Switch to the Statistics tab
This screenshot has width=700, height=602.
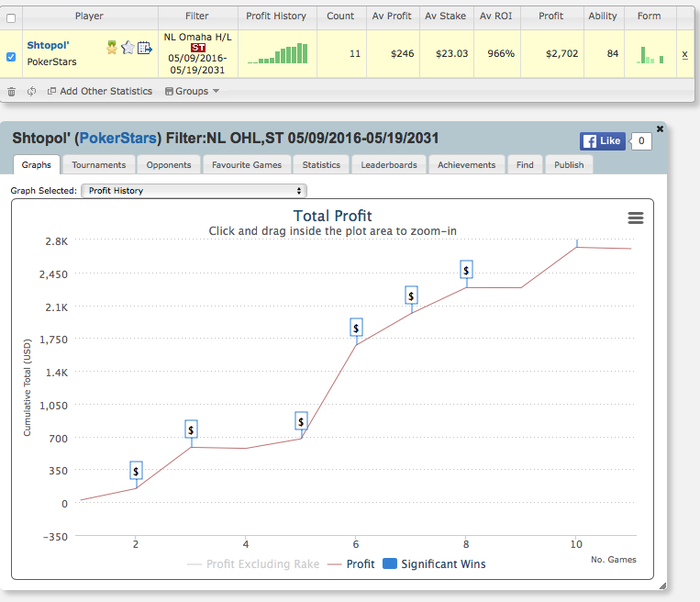pos(321,165)
